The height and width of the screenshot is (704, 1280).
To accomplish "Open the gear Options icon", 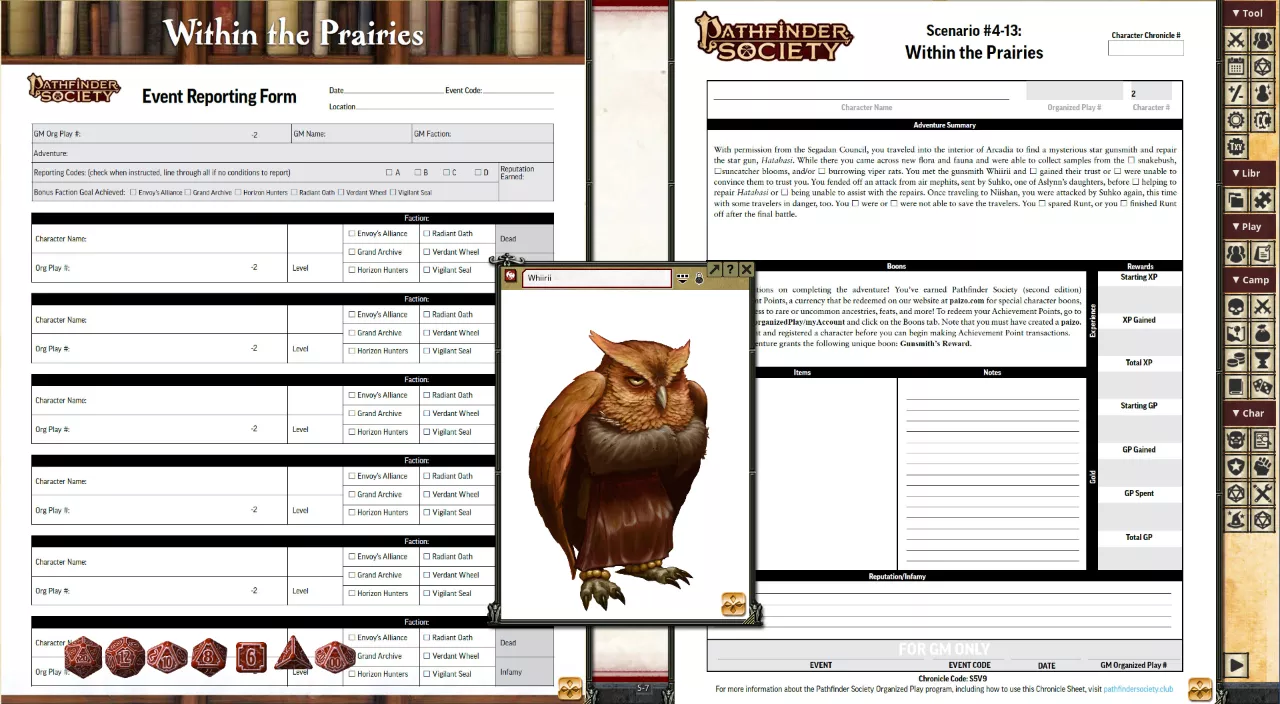I will (x=1236, y=120).
